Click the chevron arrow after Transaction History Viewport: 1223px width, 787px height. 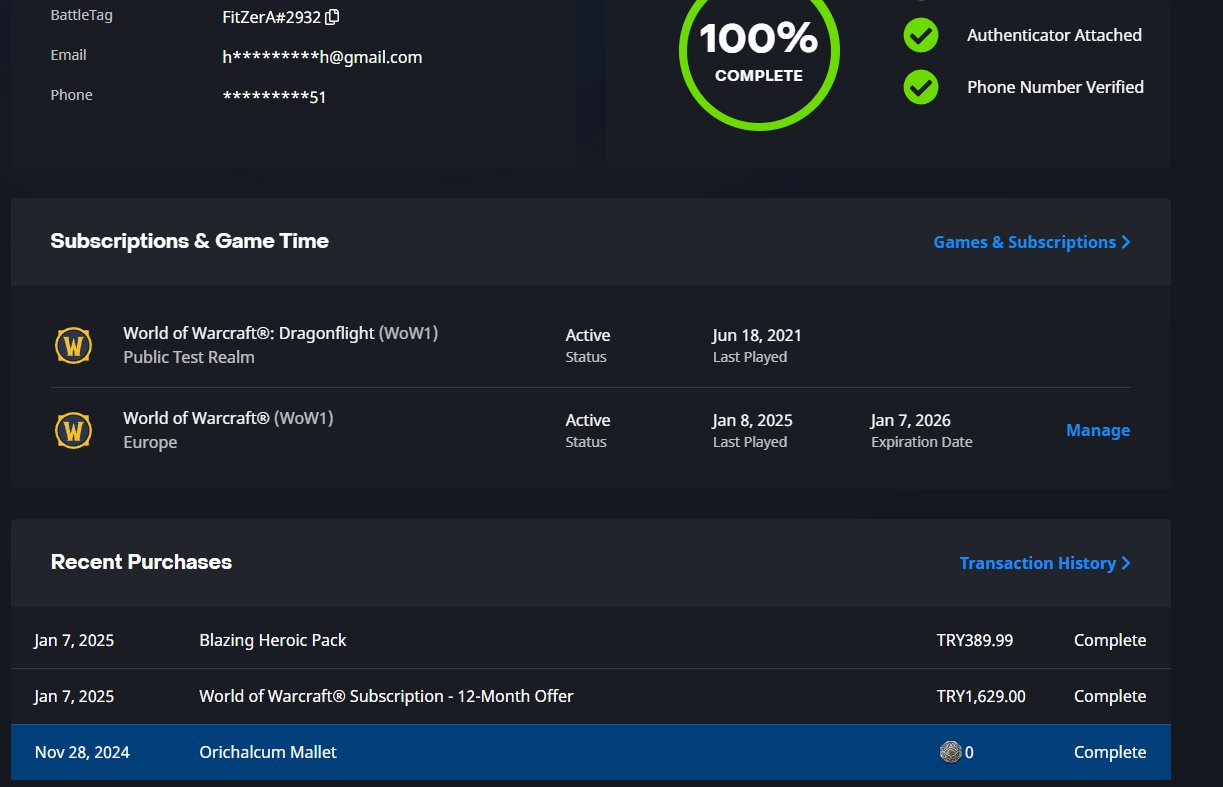(x=1126, y=563)
